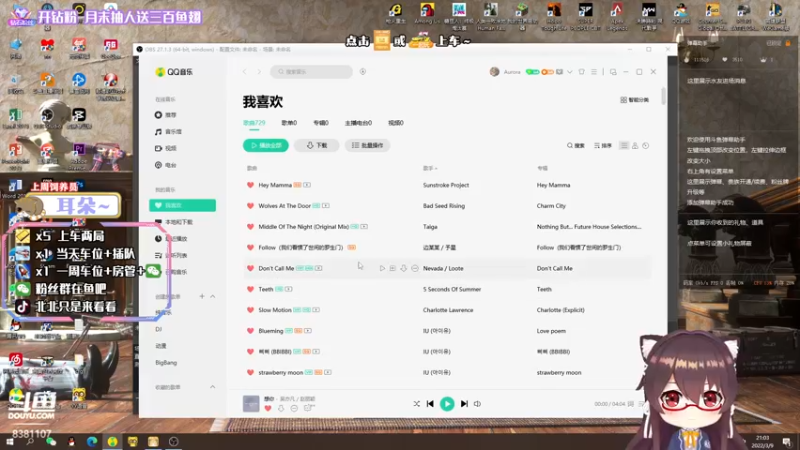Open the main menu hamburger icon
The height and width of the screenshot is (450, 800).
click(x=594, y=72)
